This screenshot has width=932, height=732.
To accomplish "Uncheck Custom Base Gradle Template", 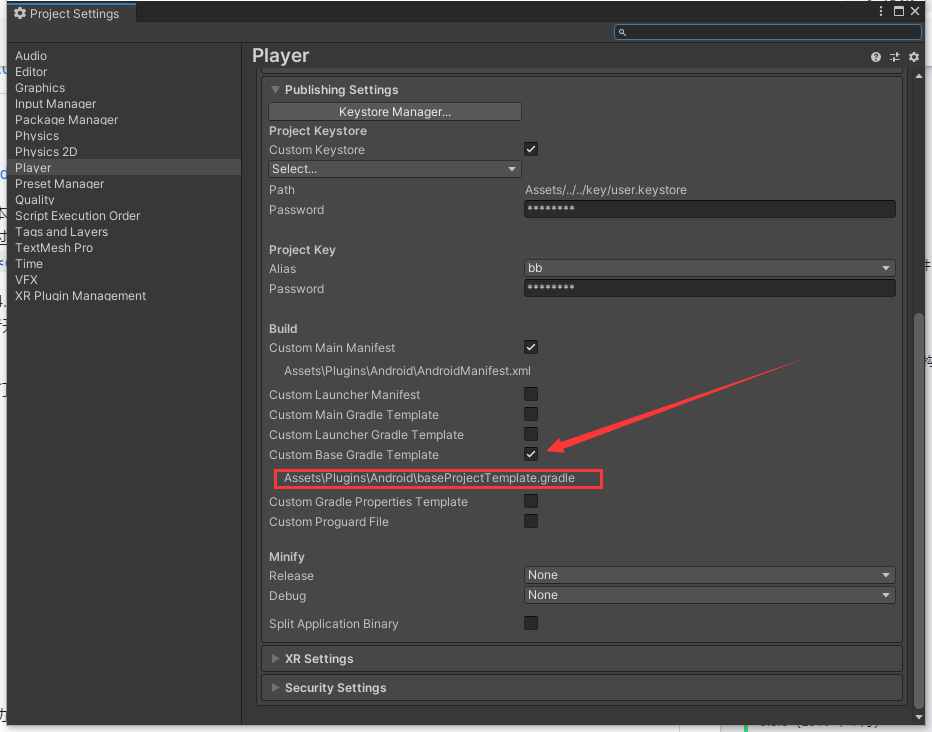I will (x=531, y=455).
